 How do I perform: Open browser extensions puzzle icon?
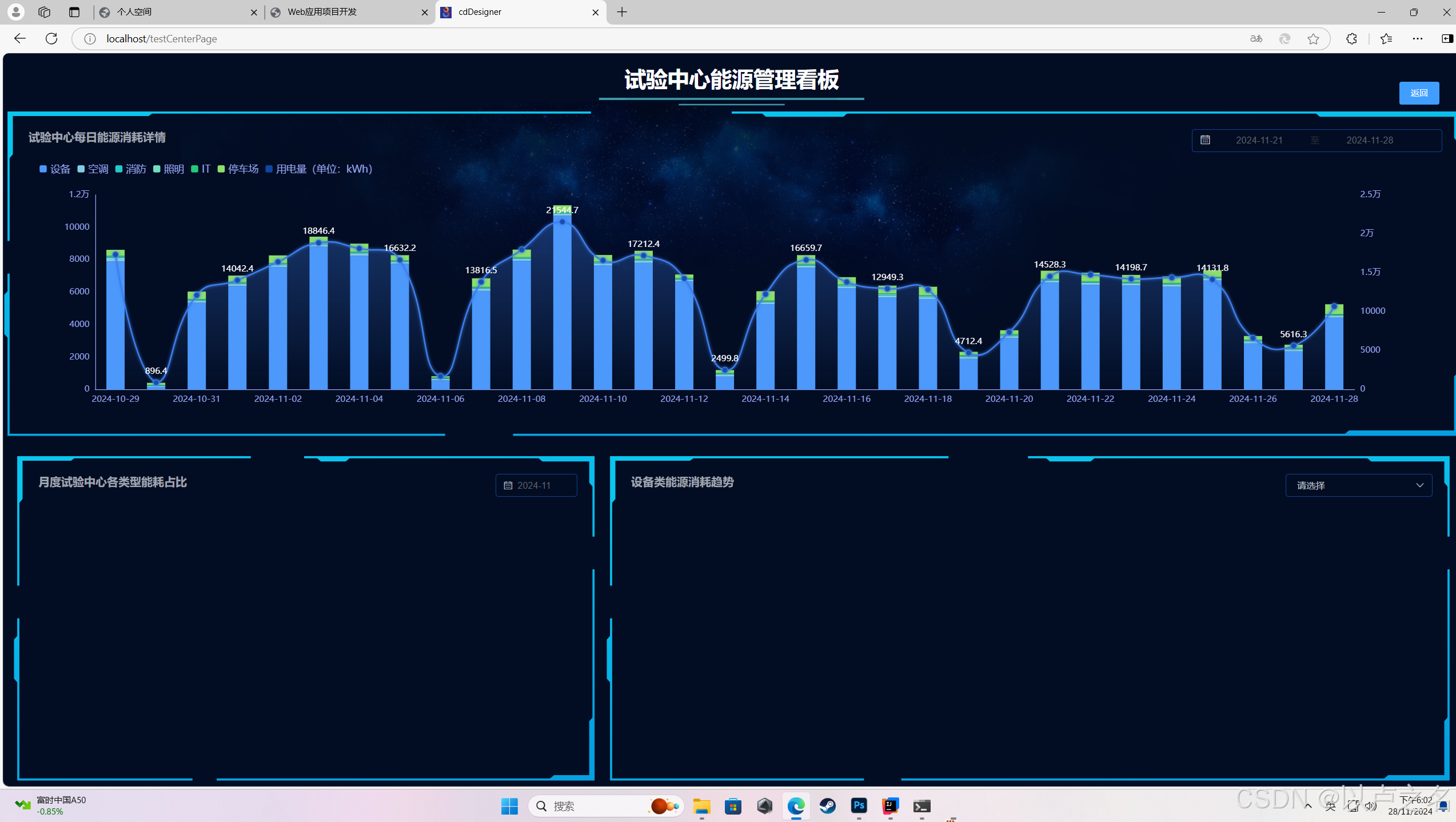1351,39
